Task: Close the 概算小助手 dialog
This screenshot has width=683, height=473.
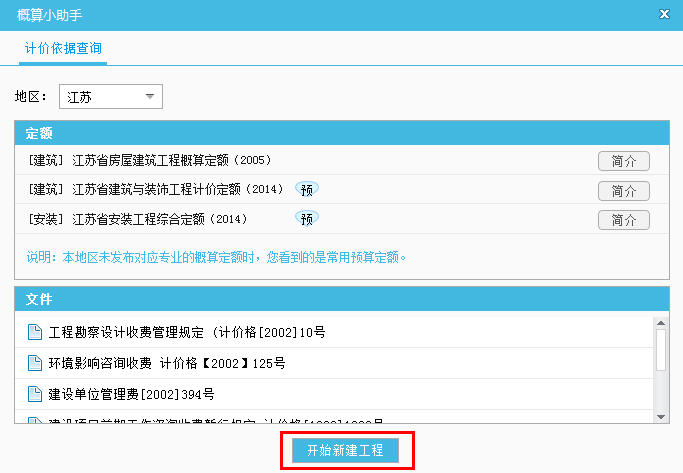Action: click(x=665, y=14)
